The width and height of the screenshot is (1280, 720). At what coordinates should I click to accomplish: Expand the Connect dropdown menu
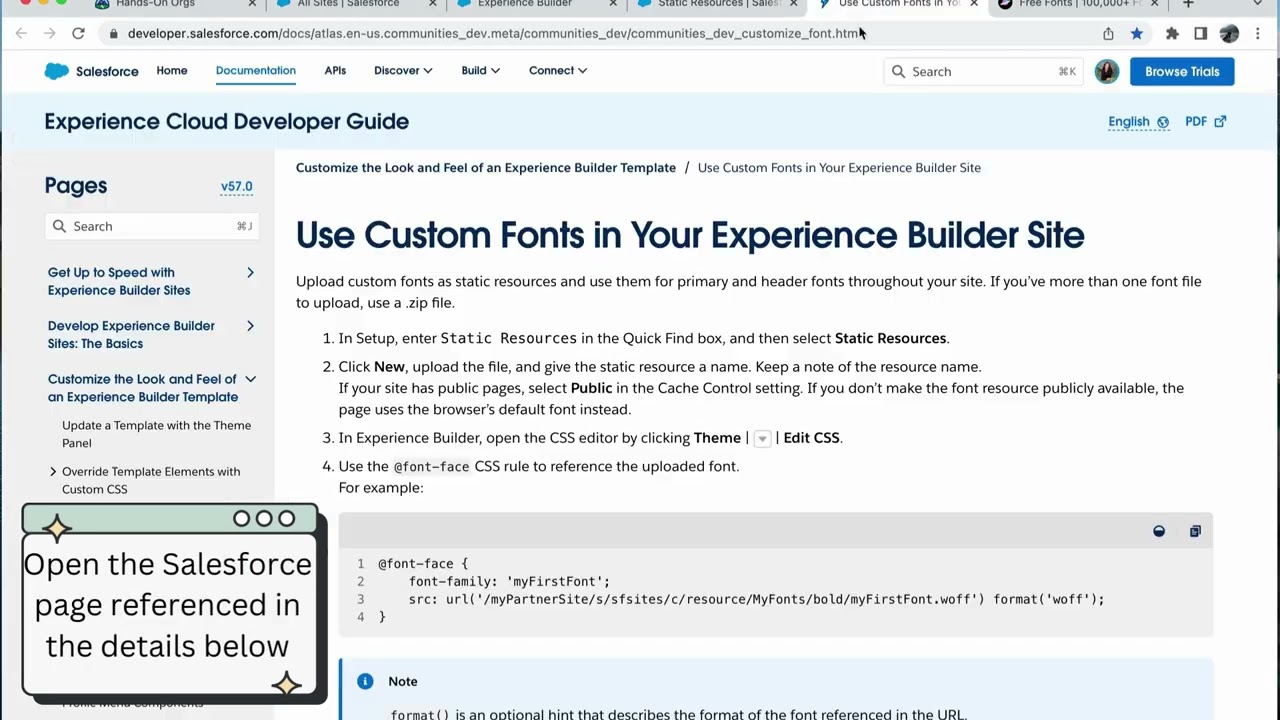tap(558, 71)
